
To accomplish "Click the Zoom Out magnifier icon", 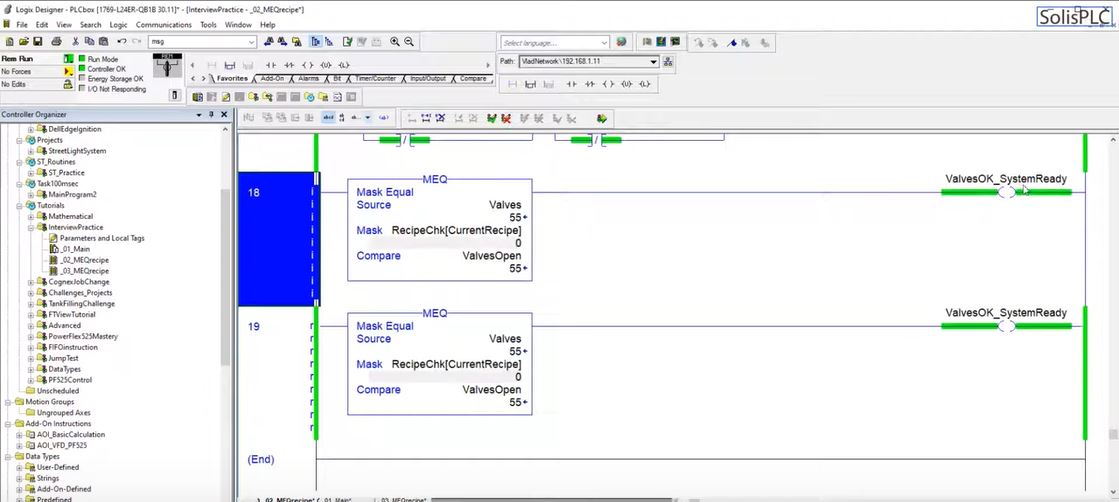I will 409,42.
